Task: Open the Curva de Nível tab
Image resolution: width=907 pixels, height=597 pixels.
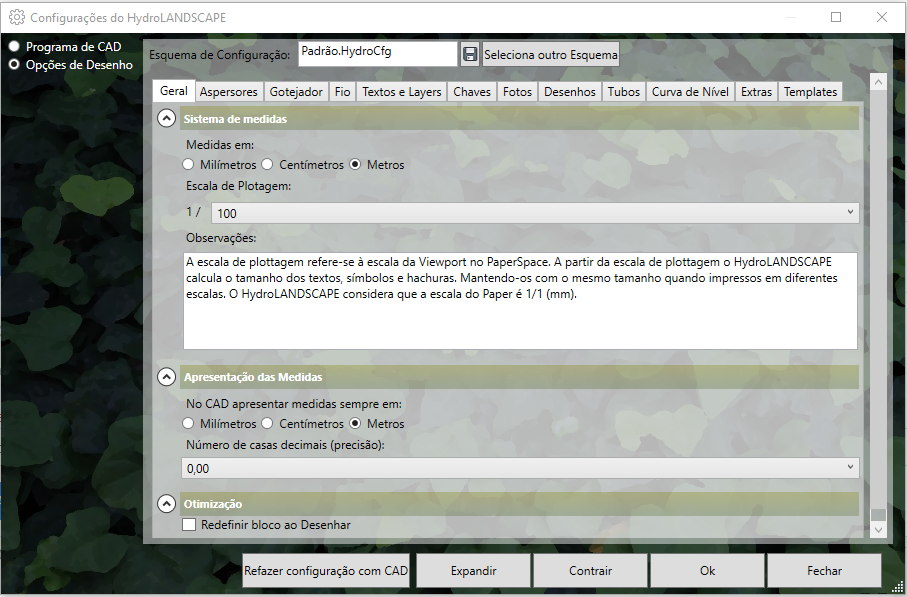Action: coord(689,92)
